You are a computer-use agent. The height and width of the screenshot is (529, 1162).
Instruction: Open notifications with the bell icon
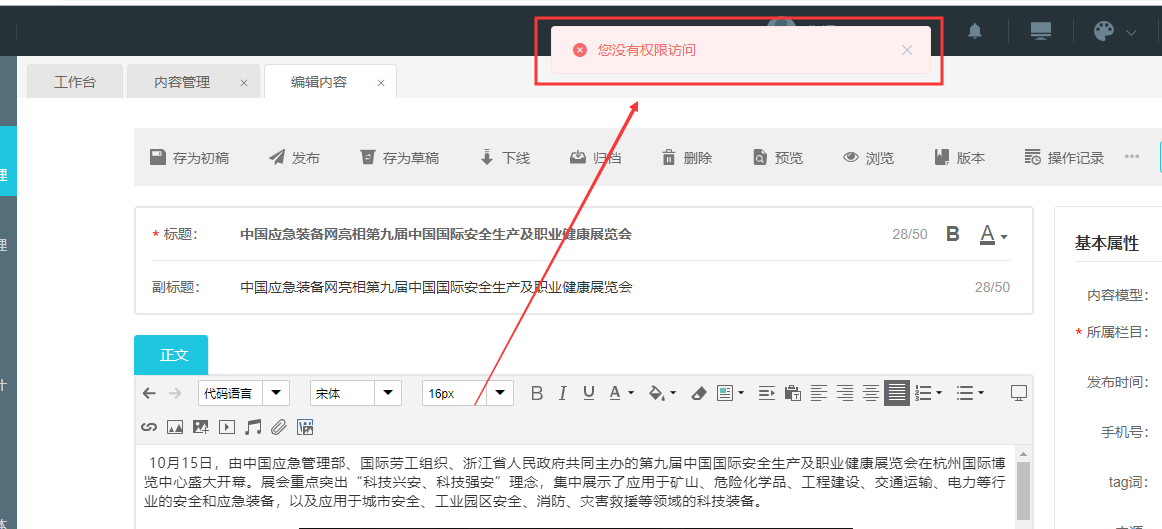click(x=975, y=31)
